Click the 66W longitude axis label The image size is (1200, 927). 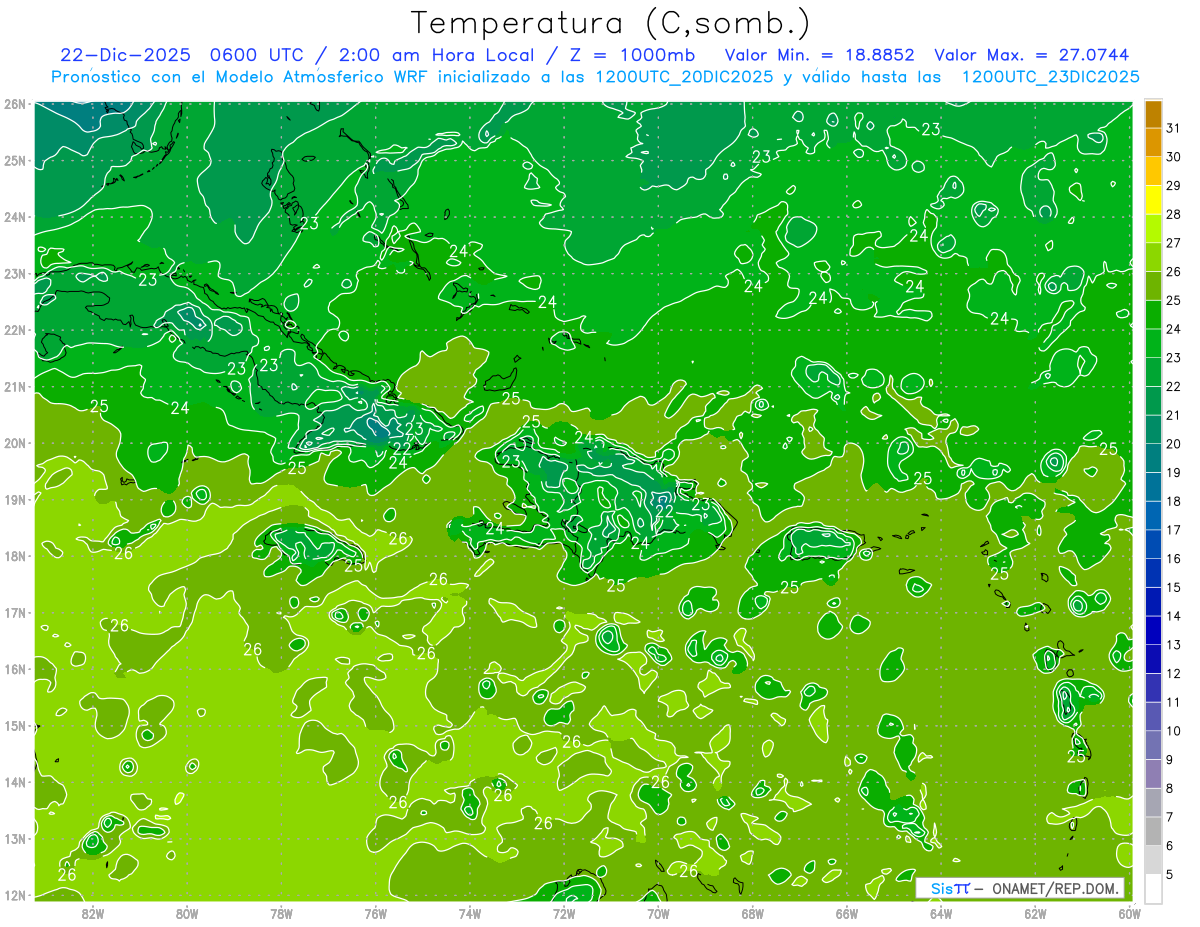pos(847,912)
